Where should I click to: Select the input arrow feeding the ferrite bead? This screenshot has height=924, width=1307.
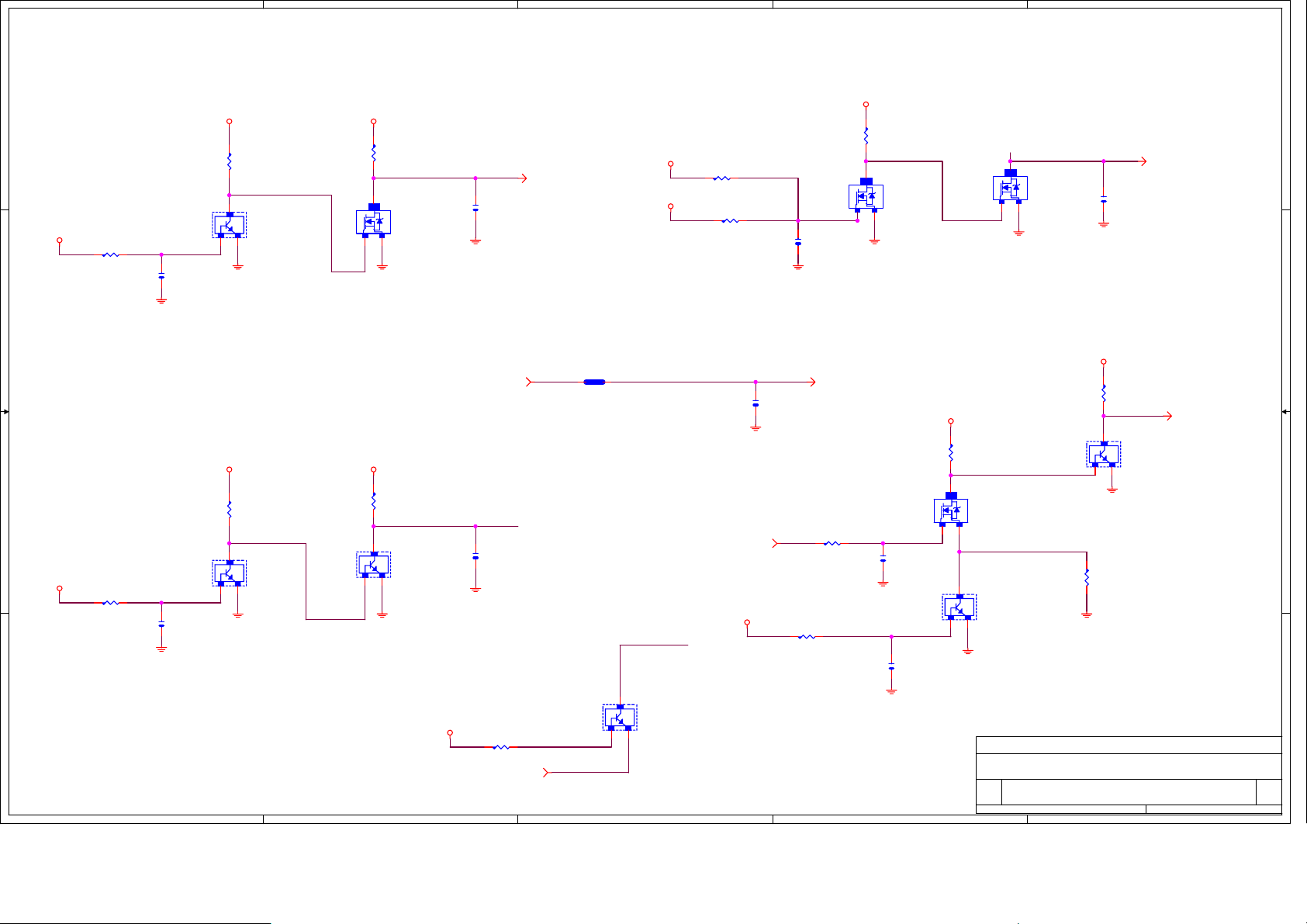point(530,382)
